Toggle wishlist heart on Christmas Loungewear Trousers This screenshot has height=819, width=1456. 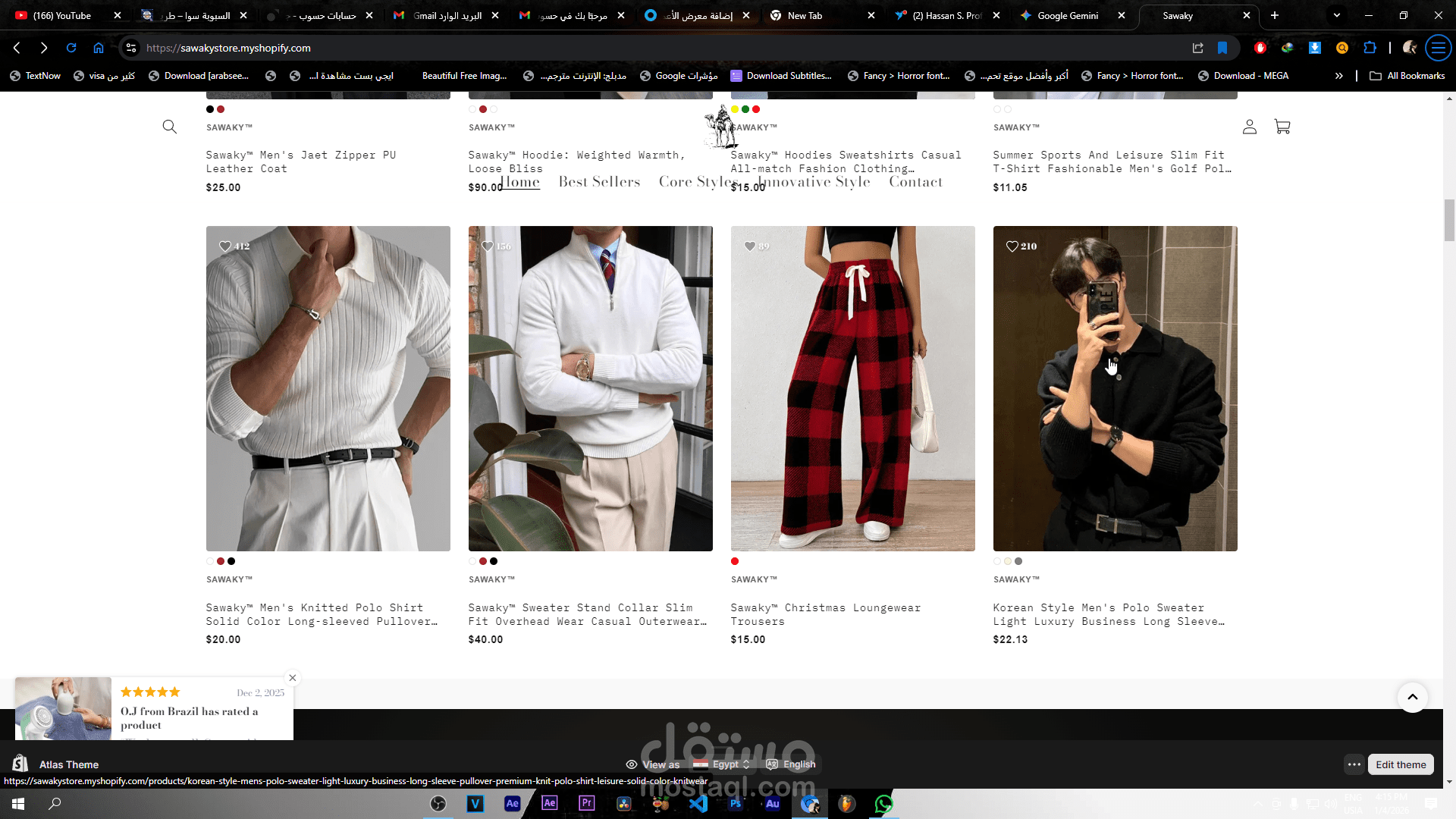point(750,246)
